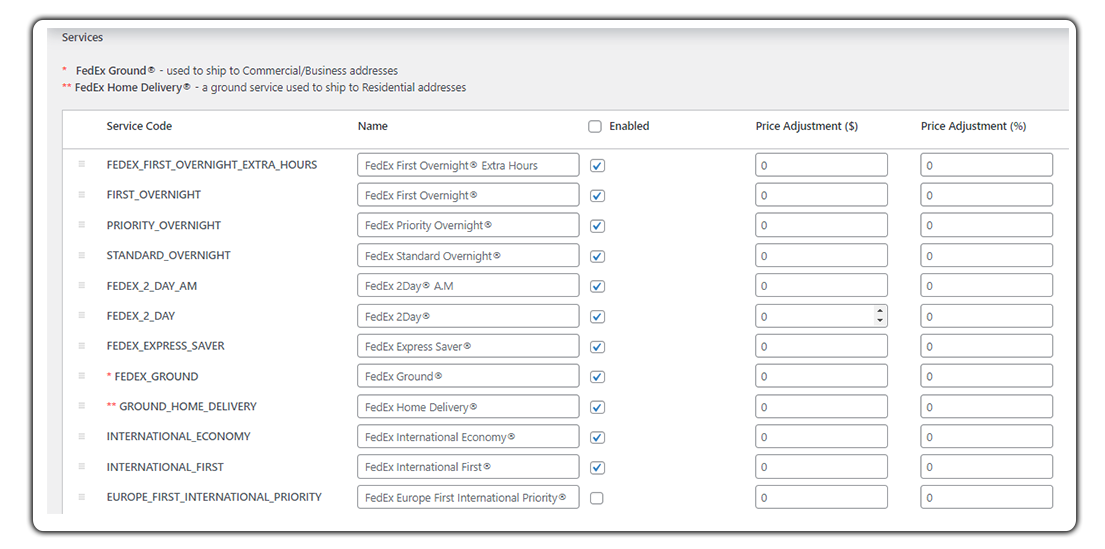The image size is (1105, 549).
Task: Click the Services section heading
Action: coord(82,37)
